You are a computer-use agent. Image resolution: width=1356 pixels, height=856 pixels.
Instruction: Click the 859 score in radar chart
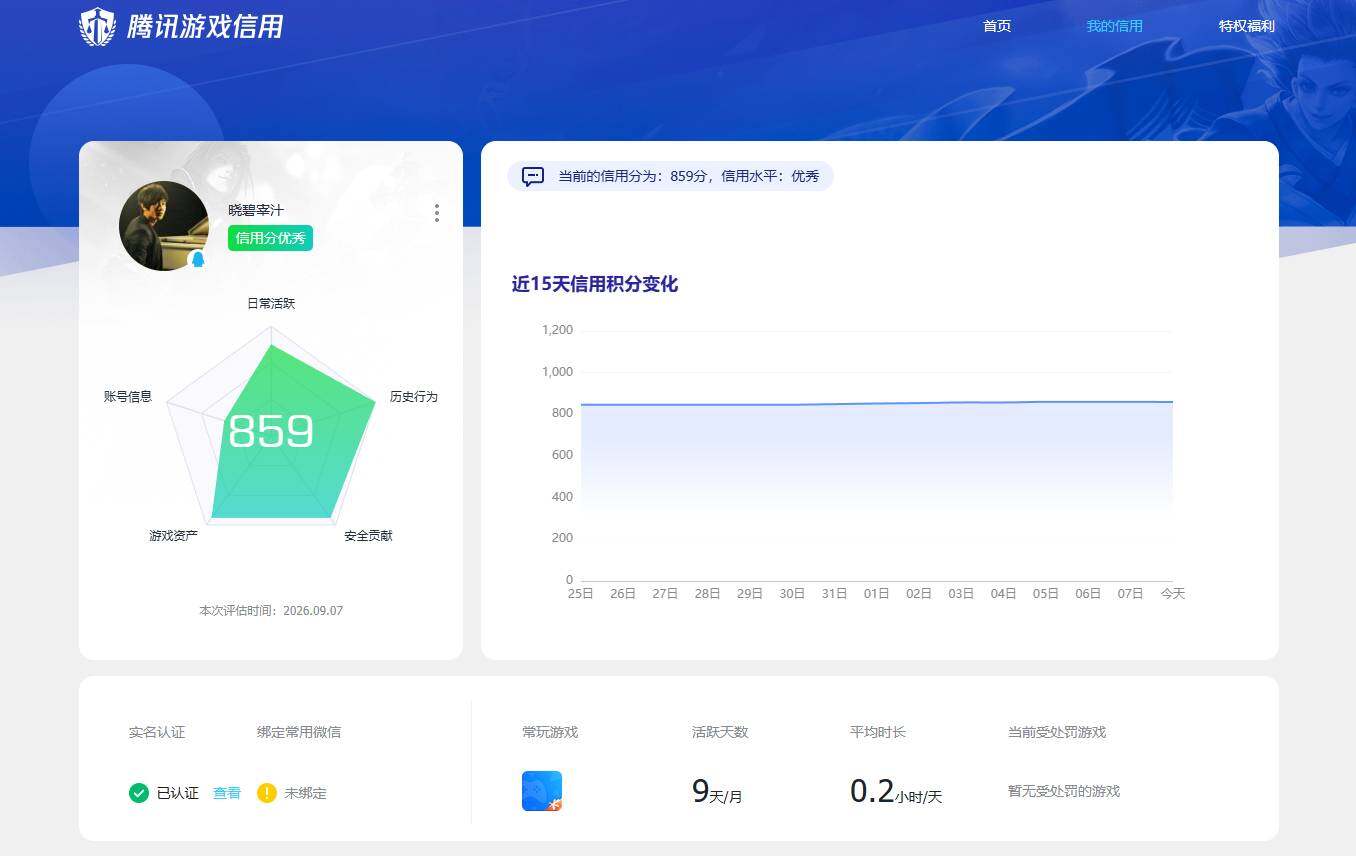click(x=271, y=431)
